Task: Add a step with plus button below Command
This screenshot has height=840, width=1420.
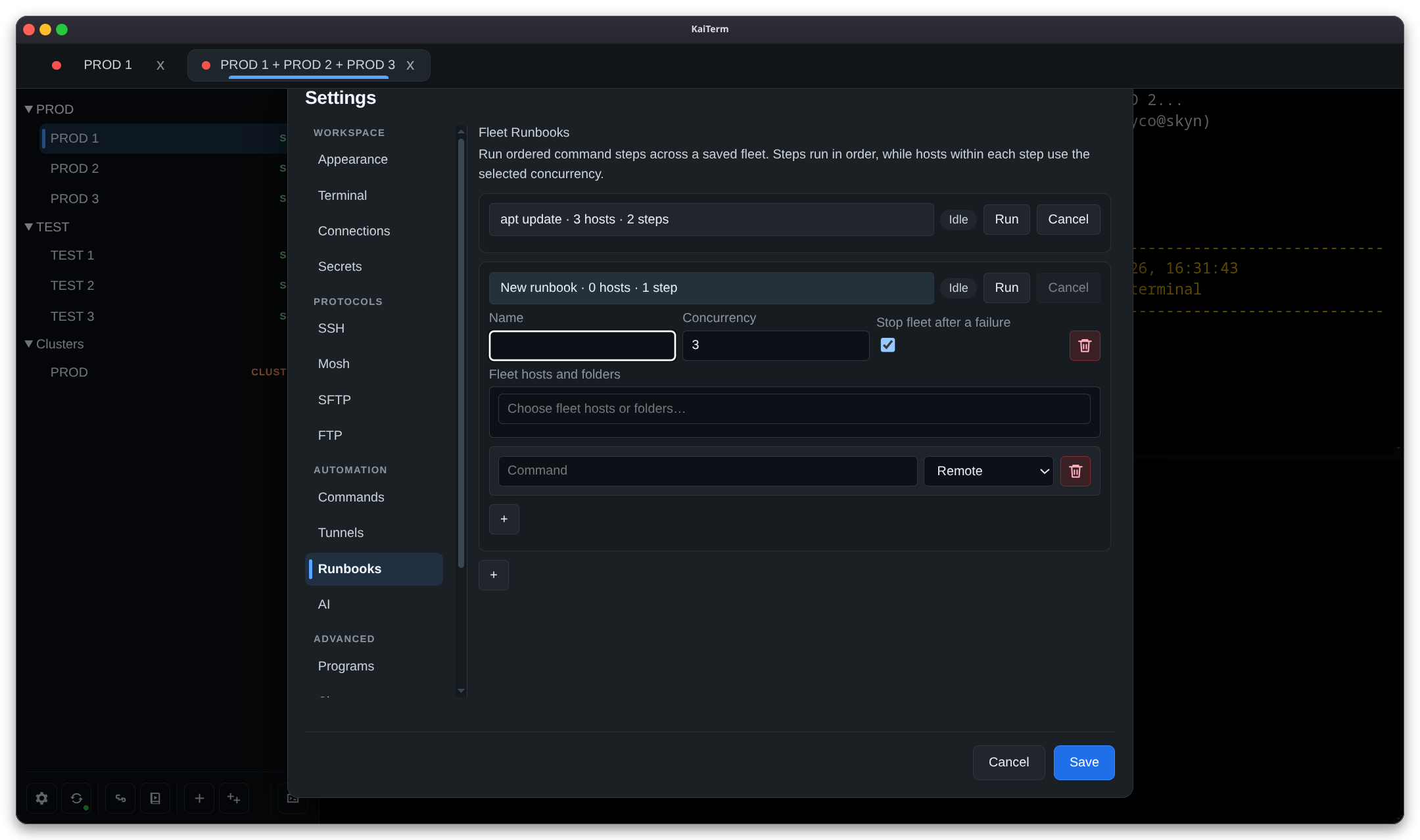Action: click(504, 519)
